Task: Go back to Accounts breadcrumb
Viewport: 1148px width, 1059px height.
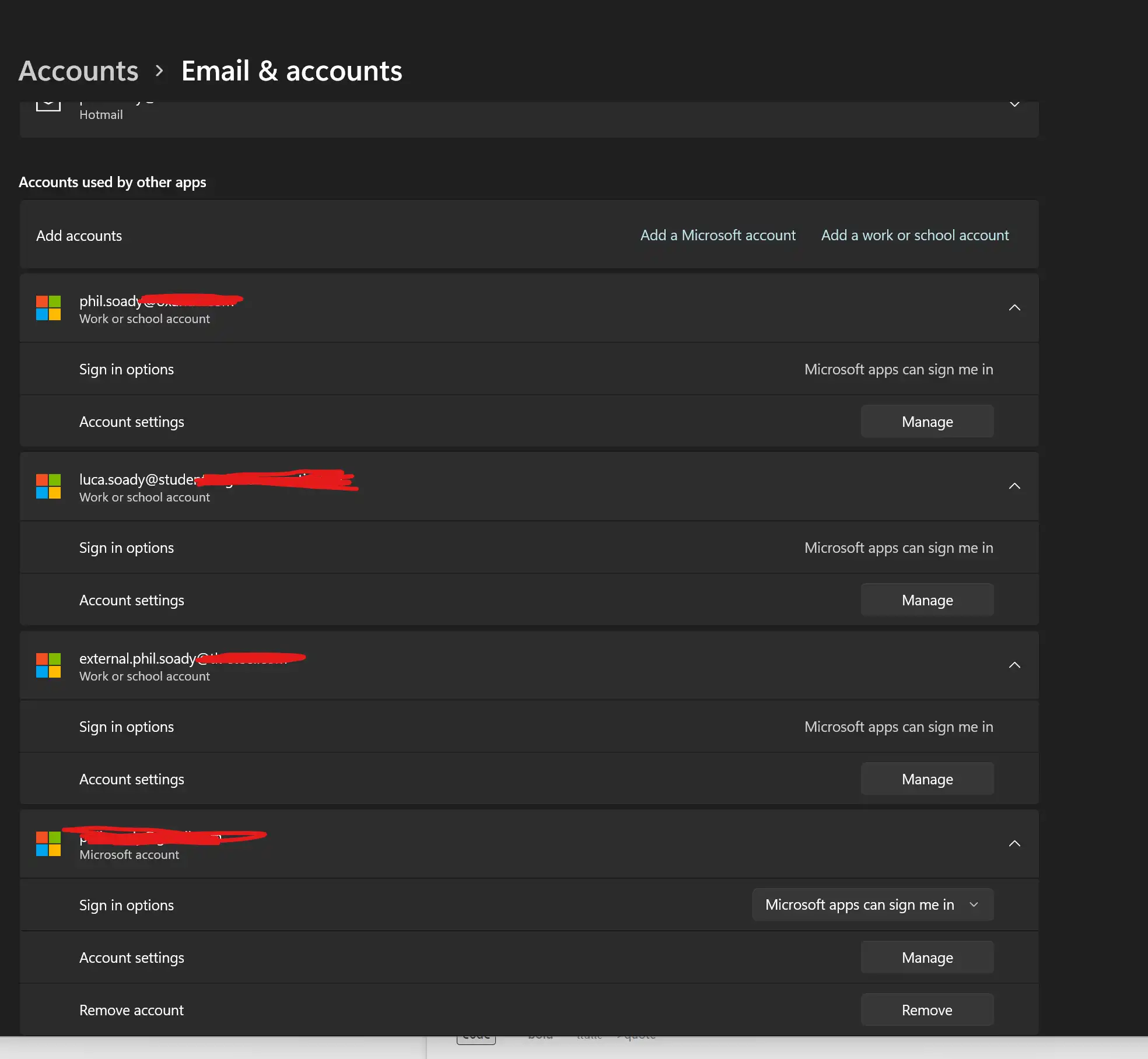Action: tap(79, 71)
